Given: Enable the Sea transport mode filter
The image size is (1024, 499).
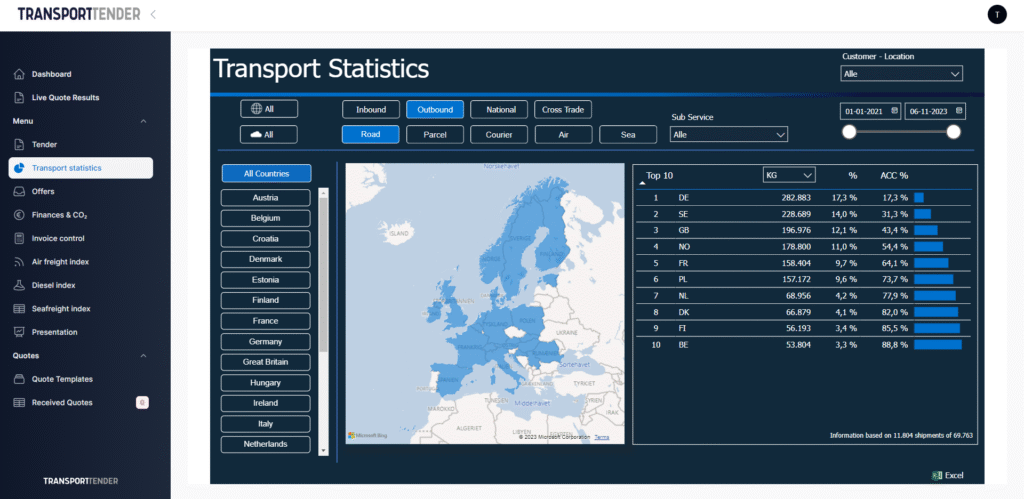Looking at the screenshot, I should [x=627, y=134].
